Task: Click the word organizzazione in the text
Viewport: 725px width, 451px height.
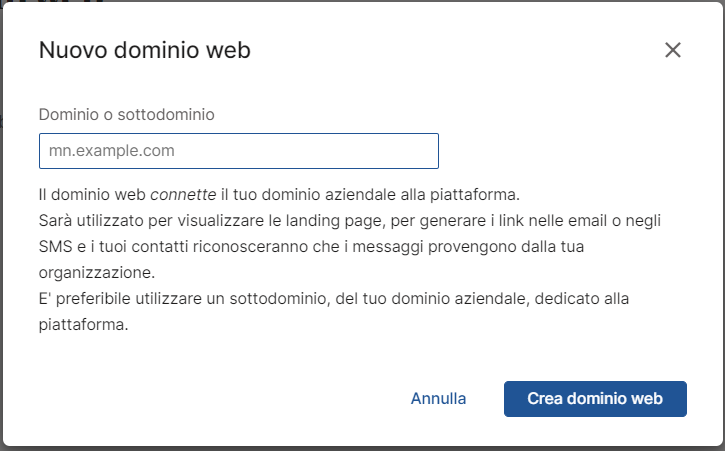Action: [95, 272]
